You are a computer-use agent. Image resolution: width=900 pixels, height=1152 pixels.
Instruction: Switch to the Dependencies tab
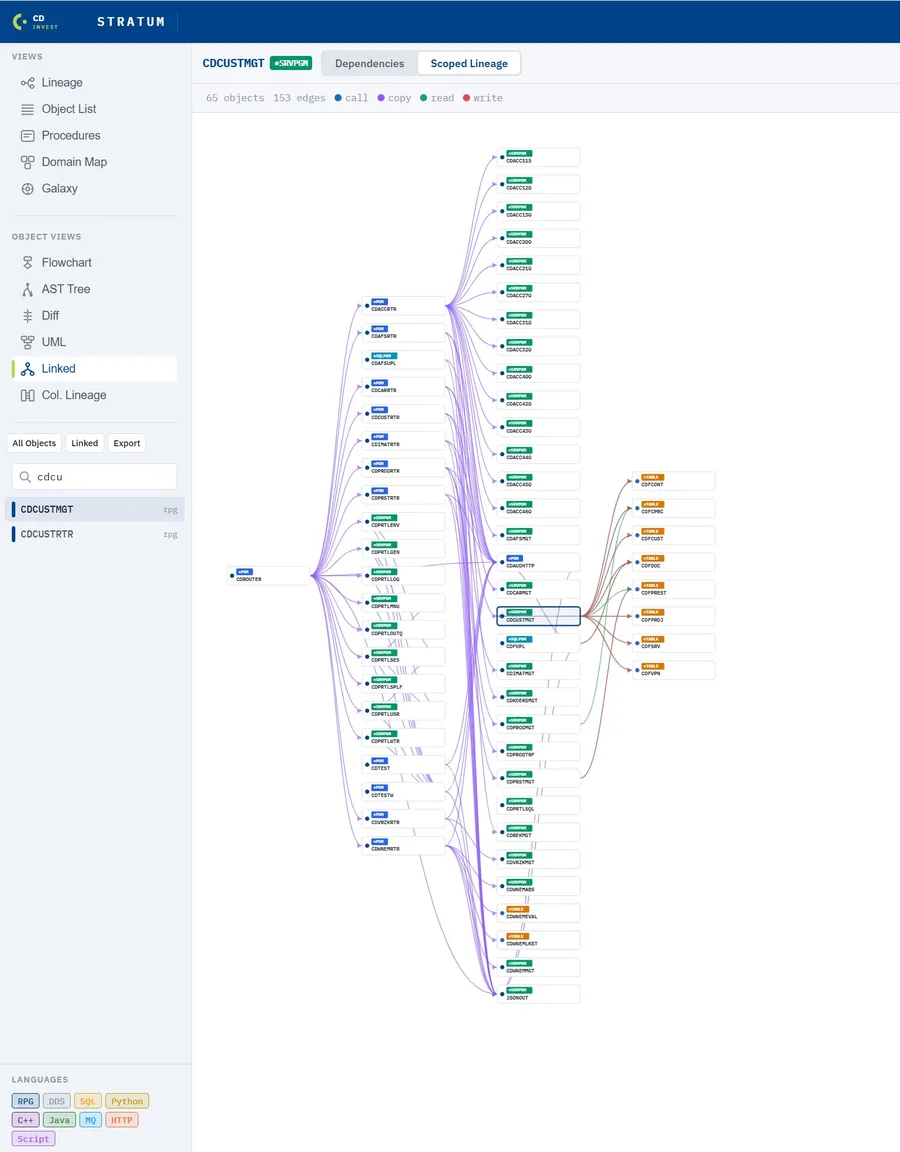(x=370, y=63)
